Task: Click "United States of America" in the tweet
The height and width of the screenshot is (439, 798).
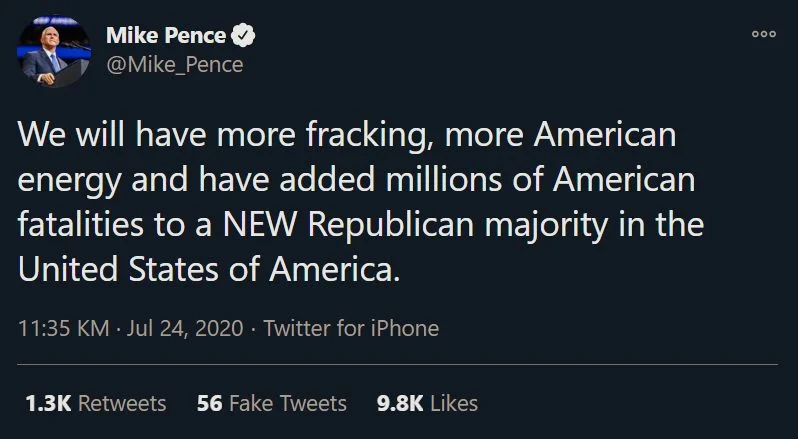Action: [208, 270]
